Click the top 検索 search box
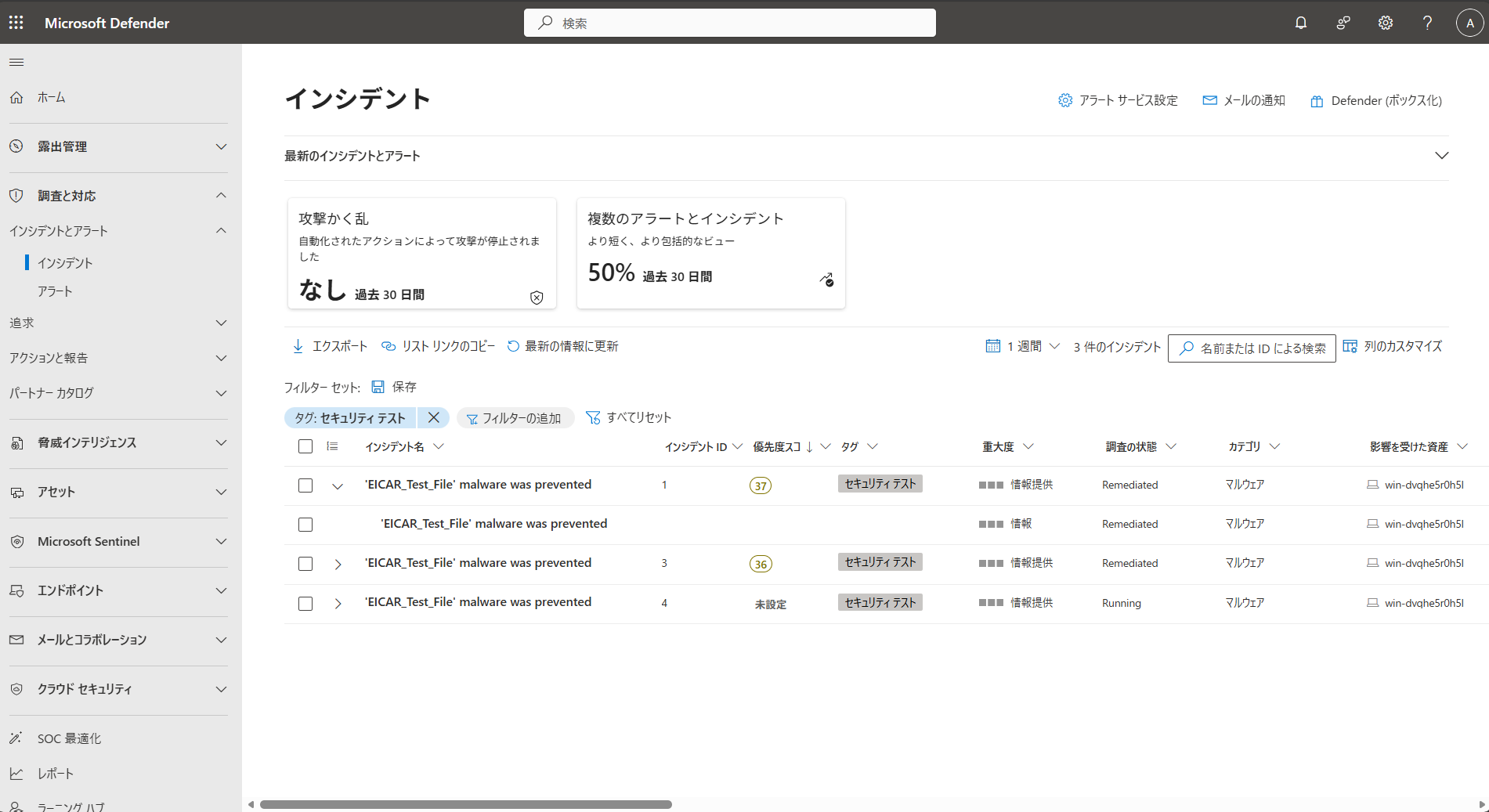 (730, 23)
